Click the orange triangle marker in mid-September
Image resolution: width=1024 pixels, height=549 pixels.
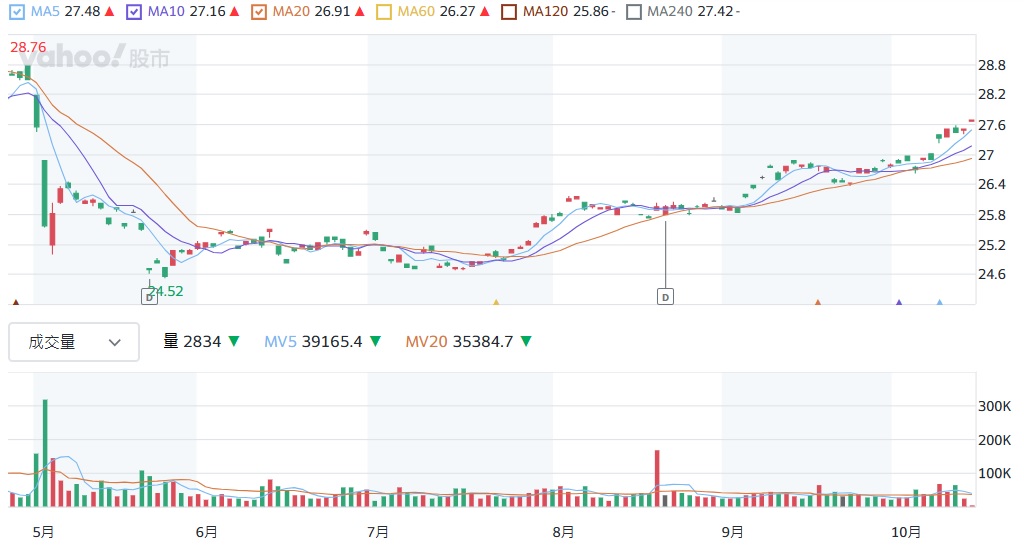pos(818,302)
